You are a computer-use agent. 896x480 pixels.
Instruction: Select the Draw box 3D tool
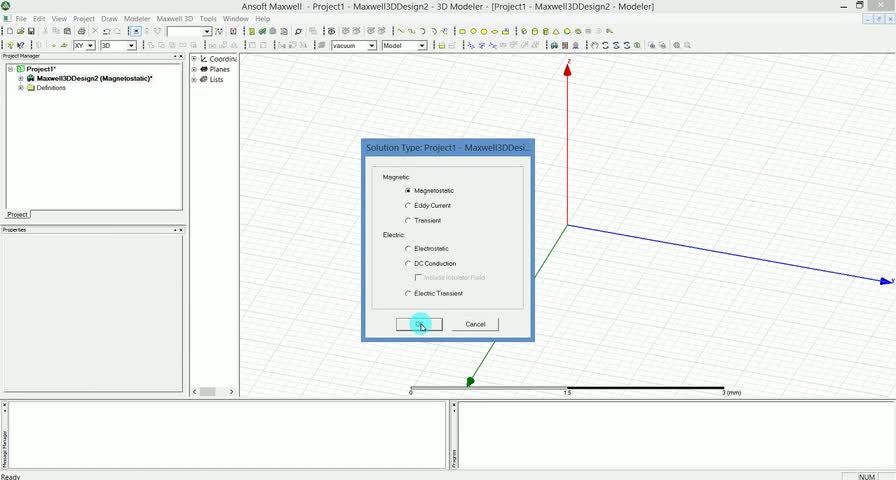pyautogui.click(x=524, y=31)
